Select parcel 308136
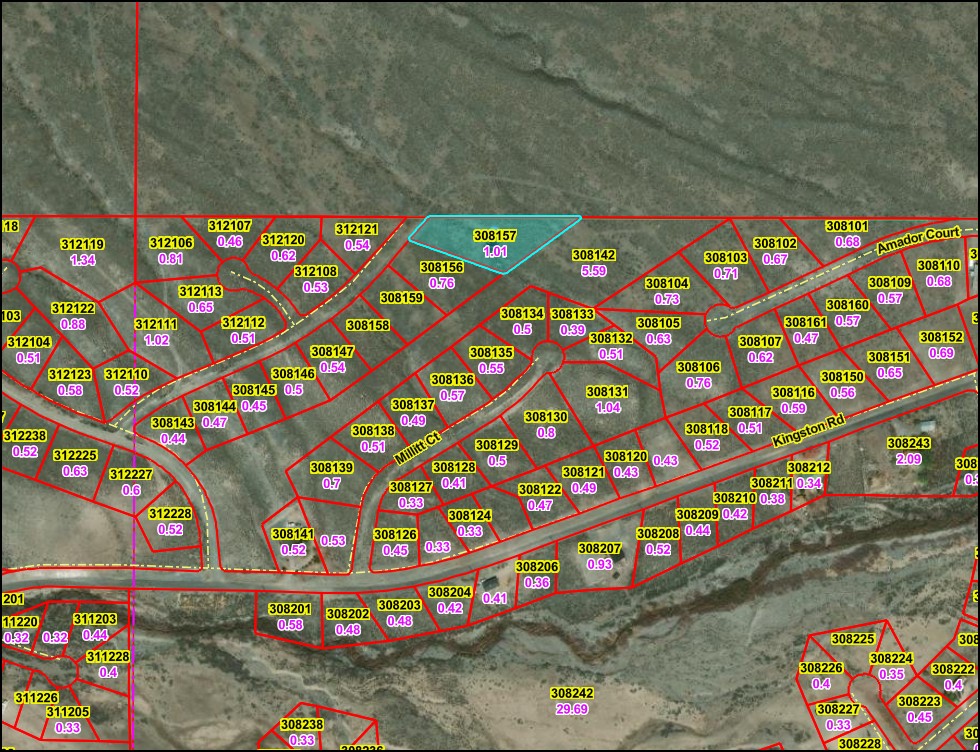This screenshot has width=980, height=752. pyautogui.click(x=452, y=379)
